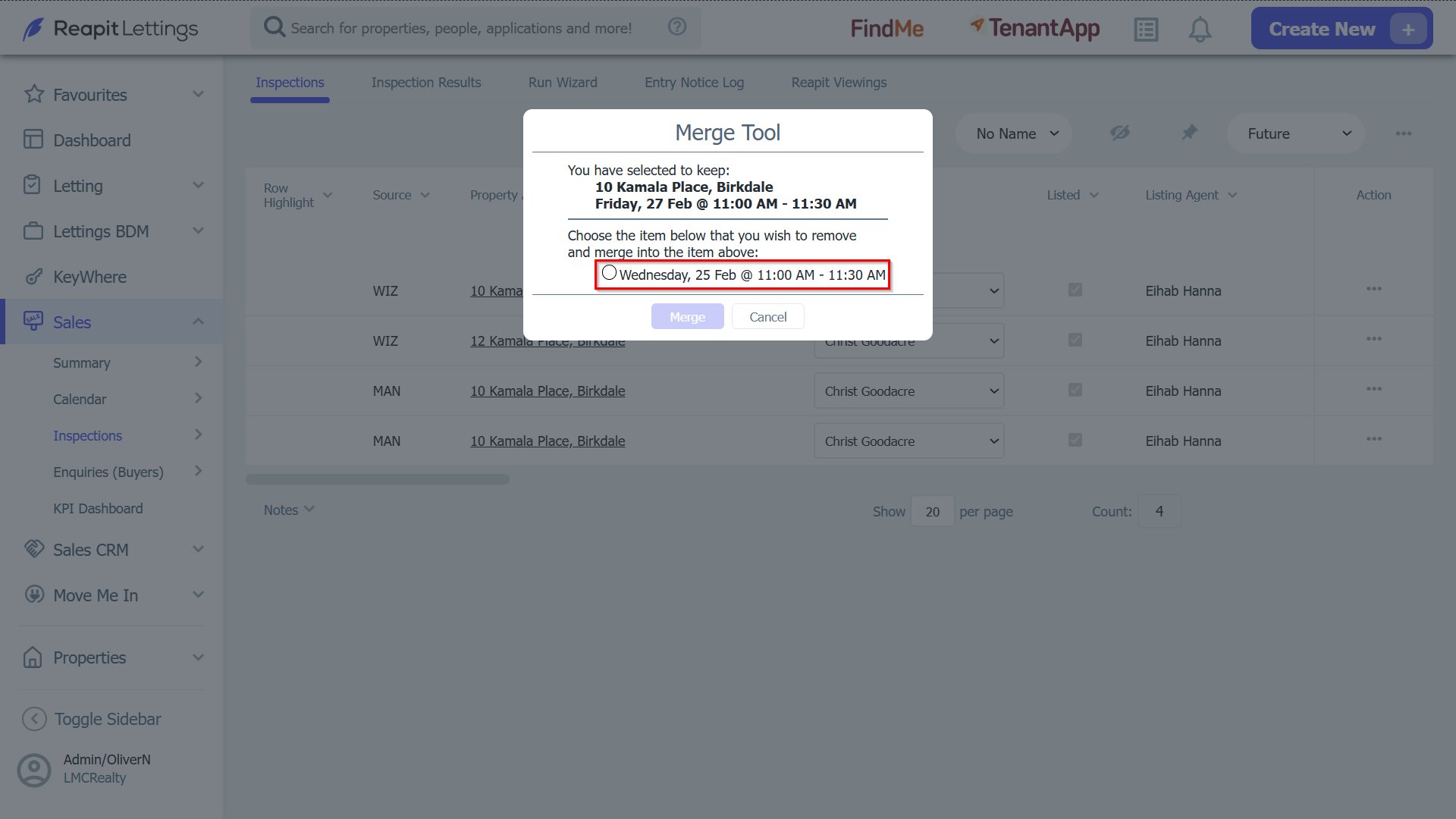Switch to the Entry Notice Log tab
Viewport: 1456px width, 819px height.
(x=694, y=82)
